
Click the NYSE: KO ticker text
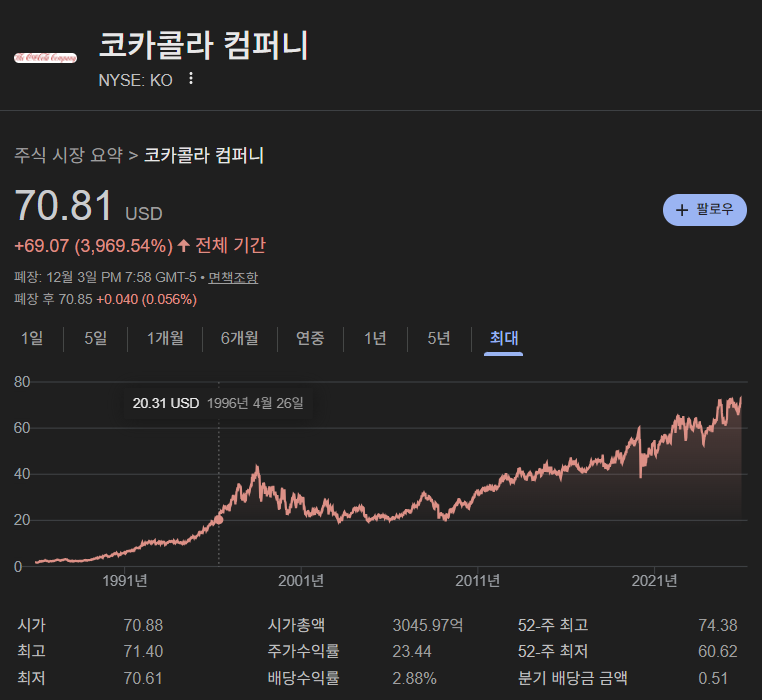[136, 80]
